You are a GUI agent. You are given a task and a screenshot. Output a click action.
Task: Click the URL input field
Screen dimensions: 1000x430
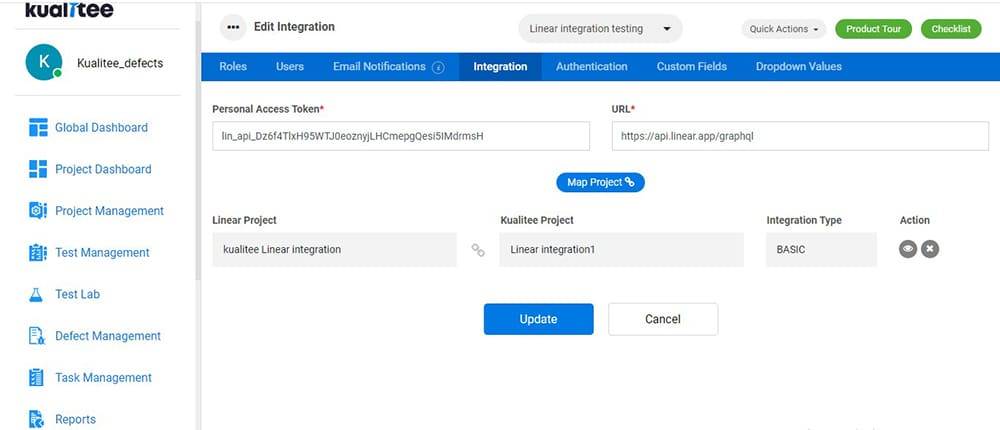point(800,136)
